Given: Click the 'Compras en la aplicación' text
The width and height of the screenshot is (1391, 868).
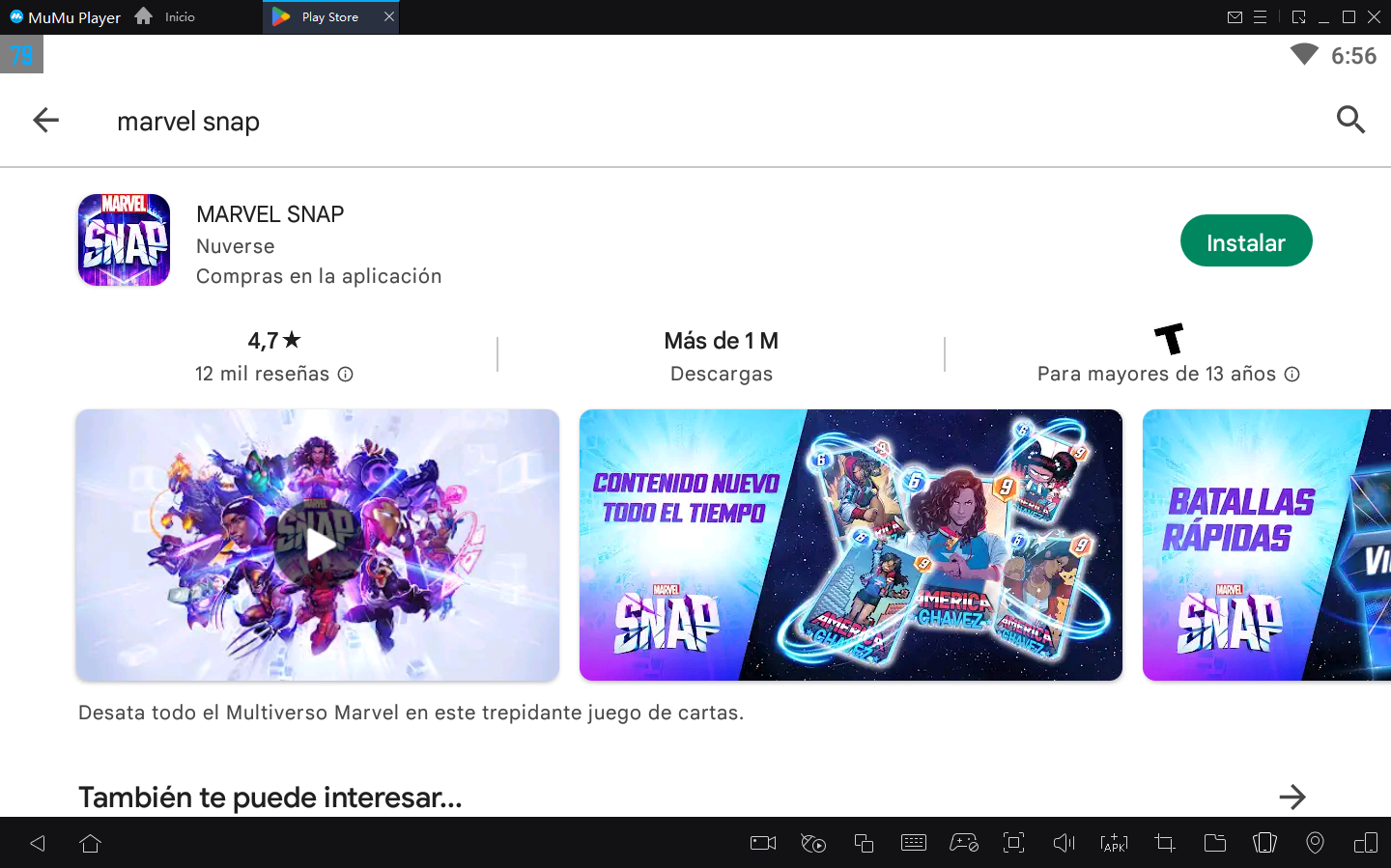Looking at the screenshot, I should pyautogui.click(x=319, y=276).
